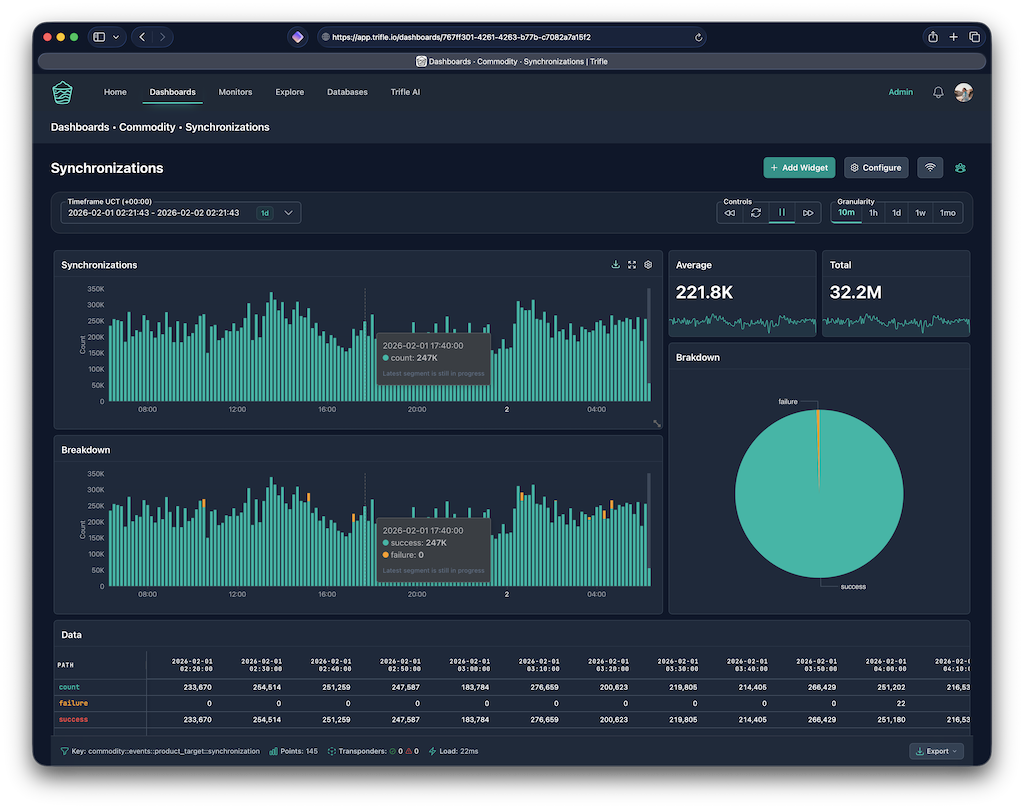
Task: Open notifications via the bell icon
Action: pos(937,92)
